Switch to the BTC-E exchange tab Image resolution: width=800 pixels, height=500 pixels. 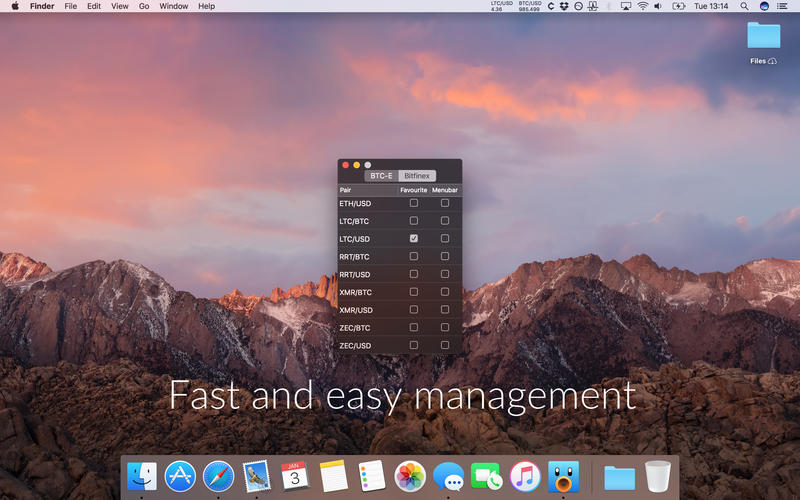(x=381, y=176)
